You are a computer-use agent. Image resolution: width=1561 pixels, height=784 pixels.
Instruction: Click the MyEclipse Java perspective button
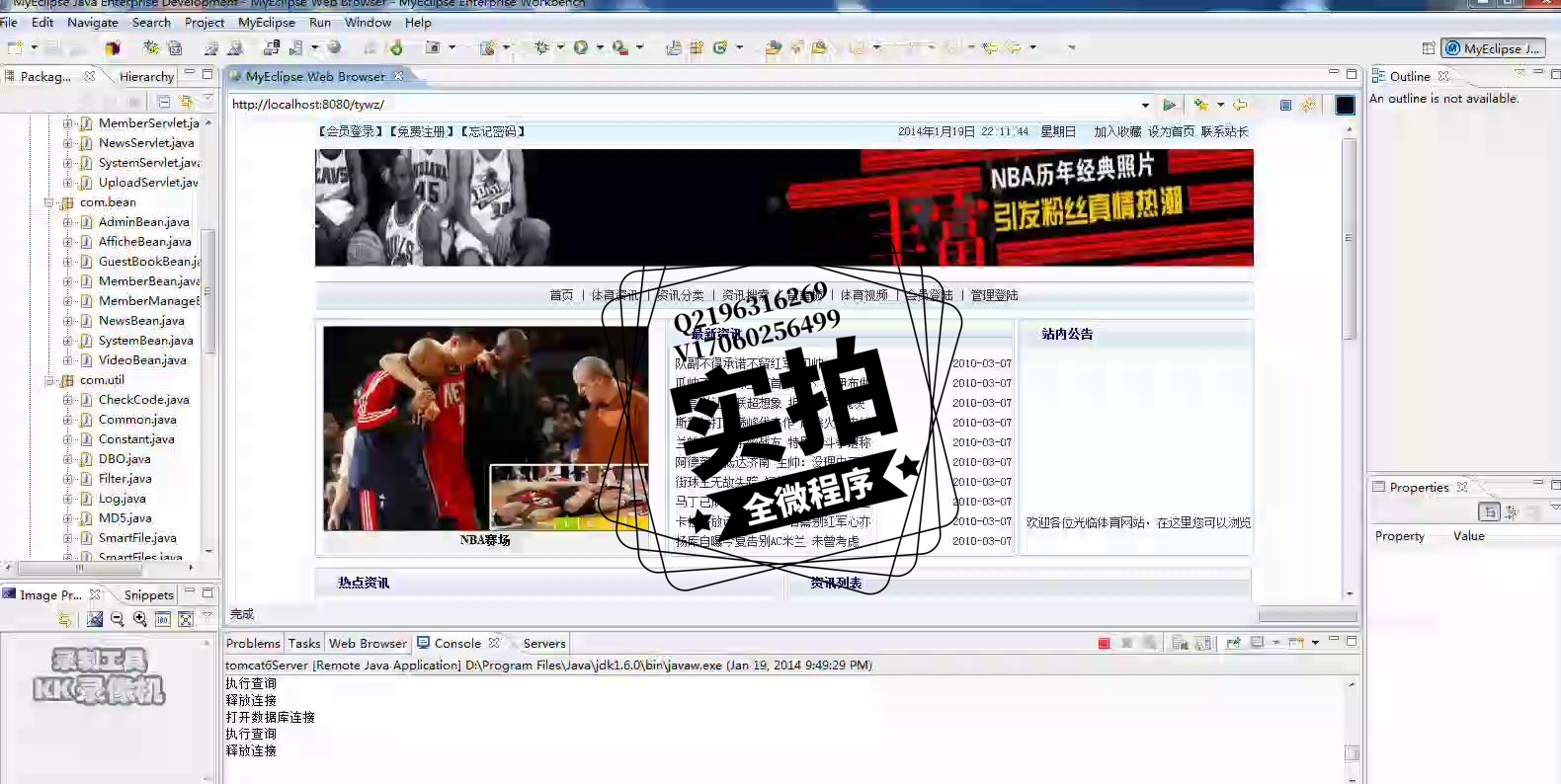[1493, 48]
